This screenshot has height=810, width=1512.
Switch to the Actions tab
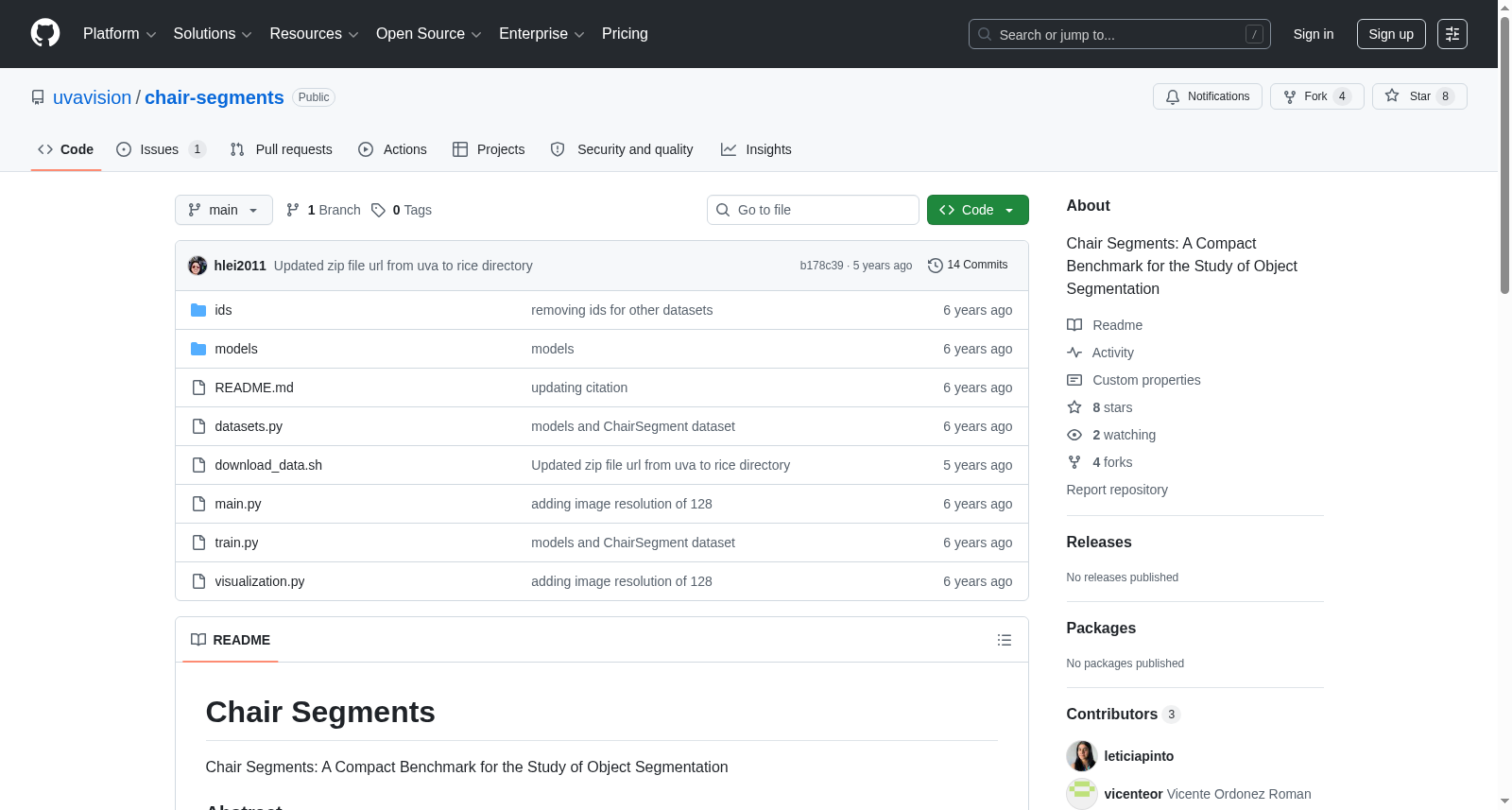pos(393,149)
